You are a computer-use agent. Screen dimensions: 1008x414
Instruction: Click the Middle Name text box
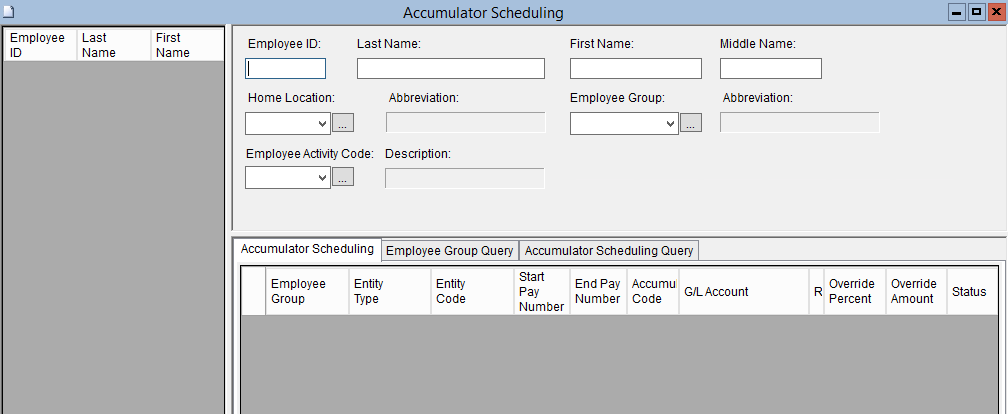pyautogui.click(x=770, y=68)
